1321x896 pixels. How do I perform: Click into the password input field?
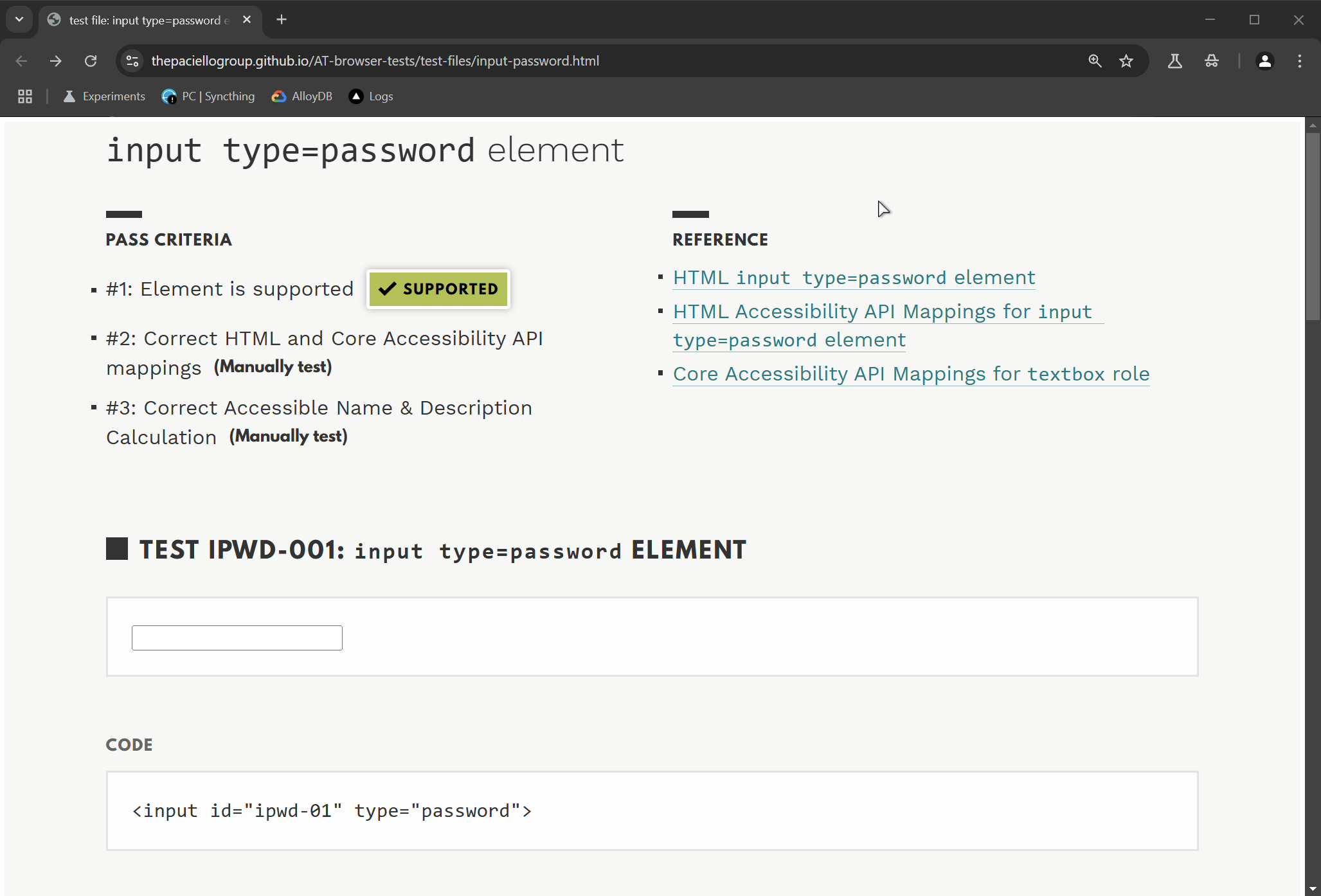(x=237, y=638)
